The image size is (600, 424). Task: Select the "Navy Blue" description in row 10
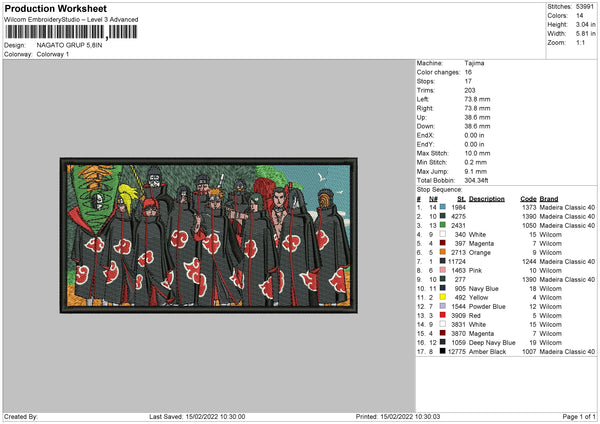pyautogui.click(x=484, y=289)
